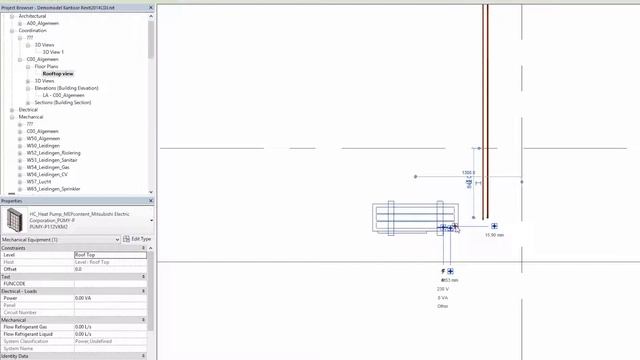This screenshot has height=360, width=640.
Task: Select the W52_Leidingen_Riolering tree item
Action: (x=53, y=153)
